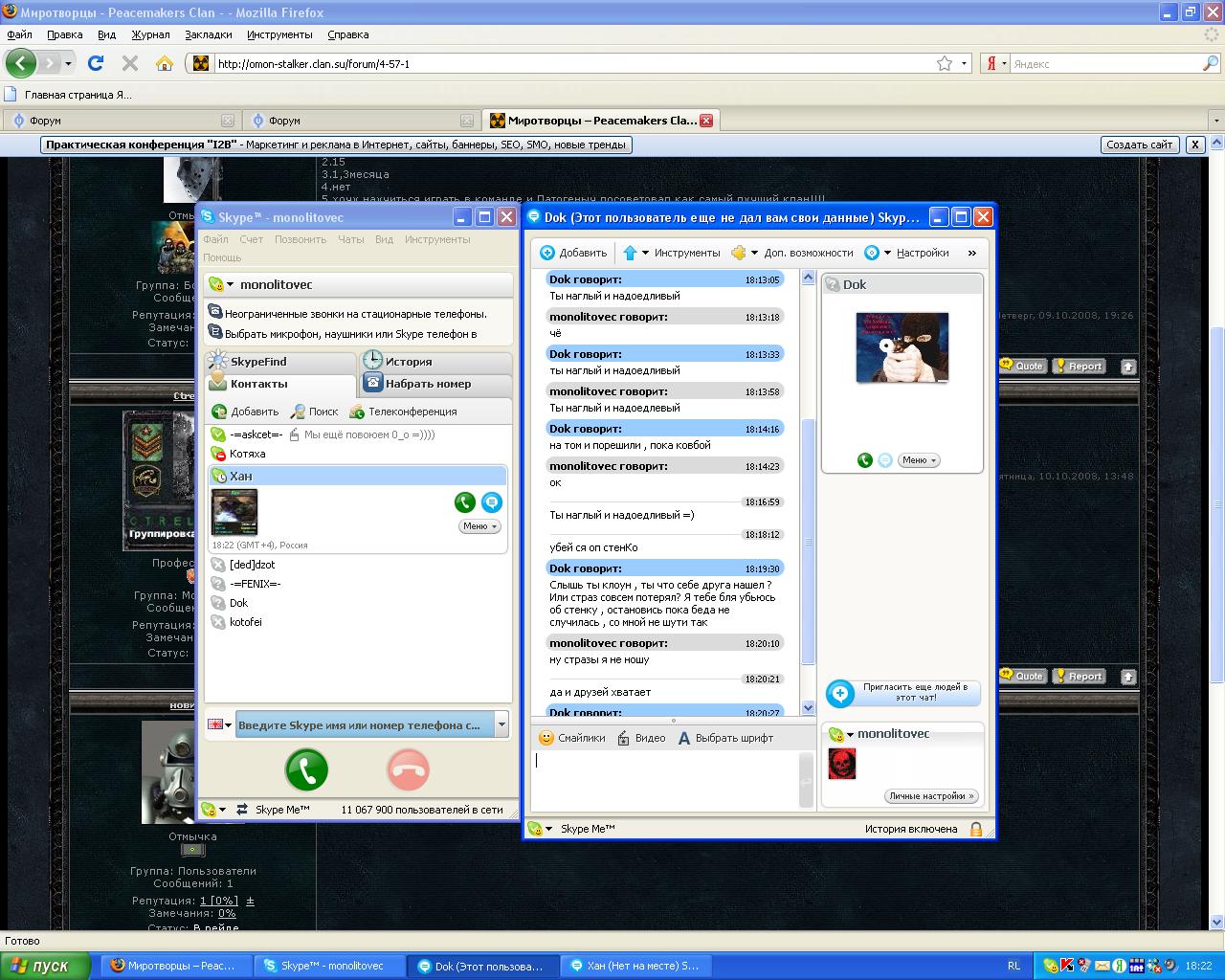1225x980 pixels.
Task: Open Firefox Закладки menu
Action: [209, 34]
